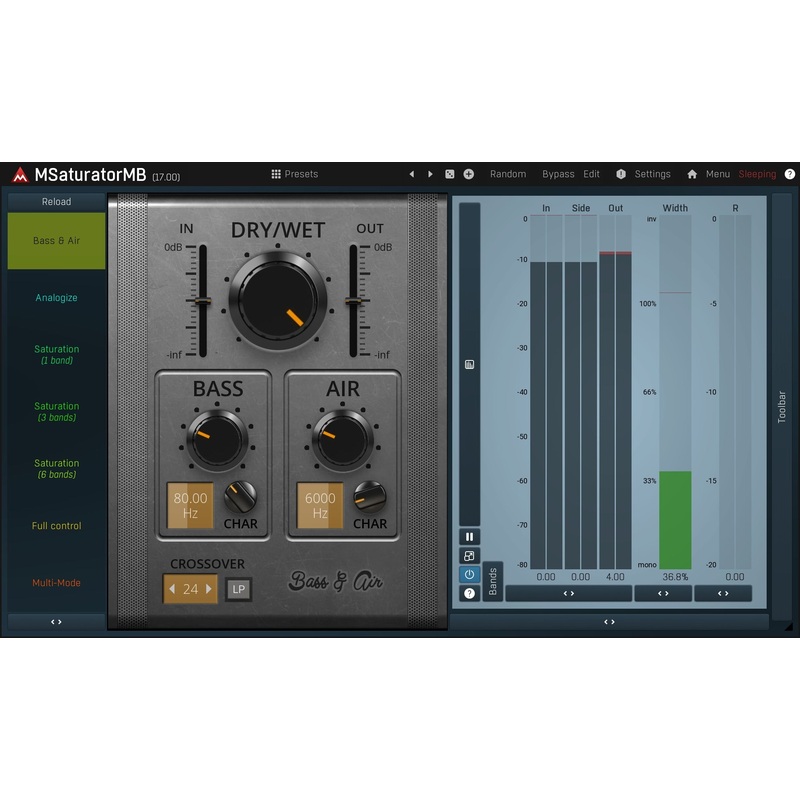Open the Menu
The image size is (800, 800).
(718, 174)
